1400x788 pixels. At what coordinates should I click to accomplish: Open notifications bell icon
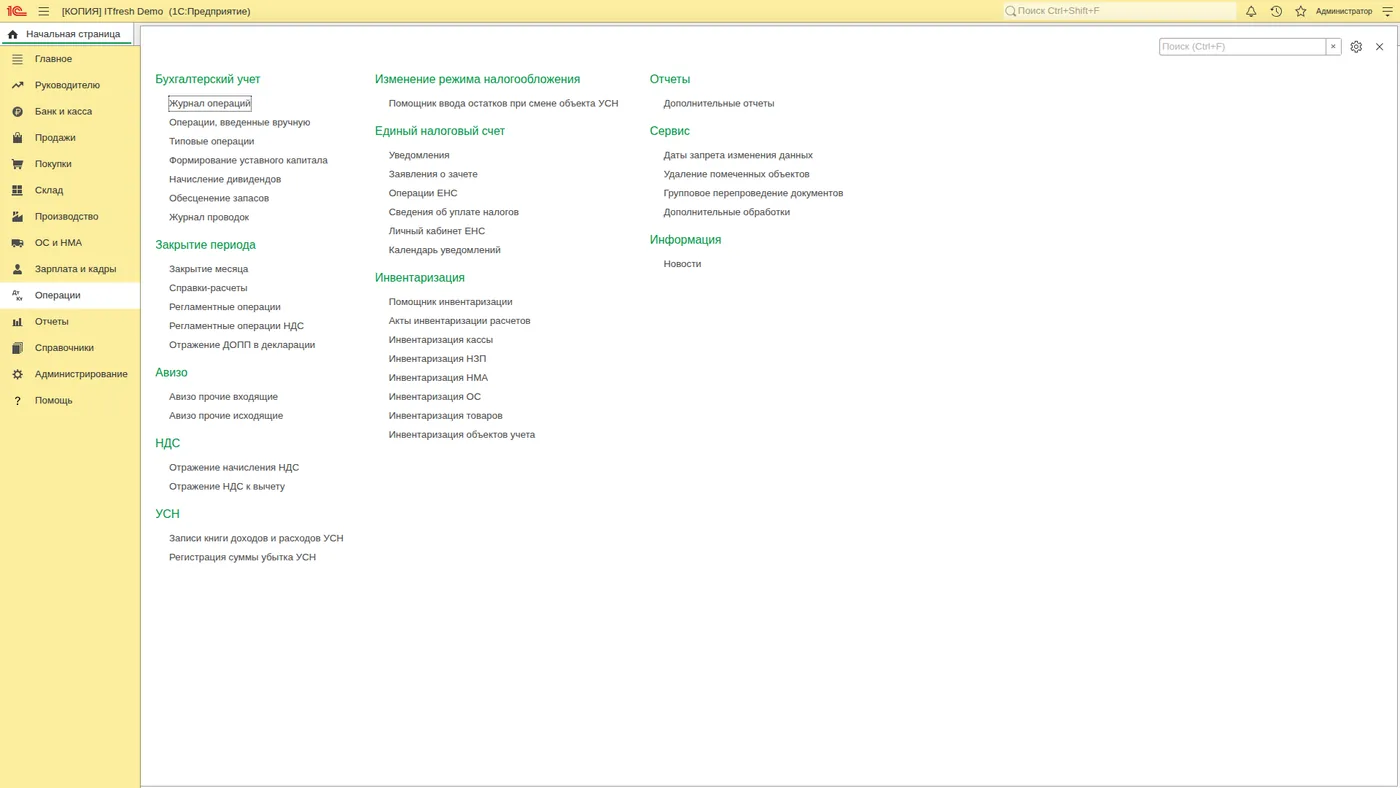click(x=1251, y=11)
